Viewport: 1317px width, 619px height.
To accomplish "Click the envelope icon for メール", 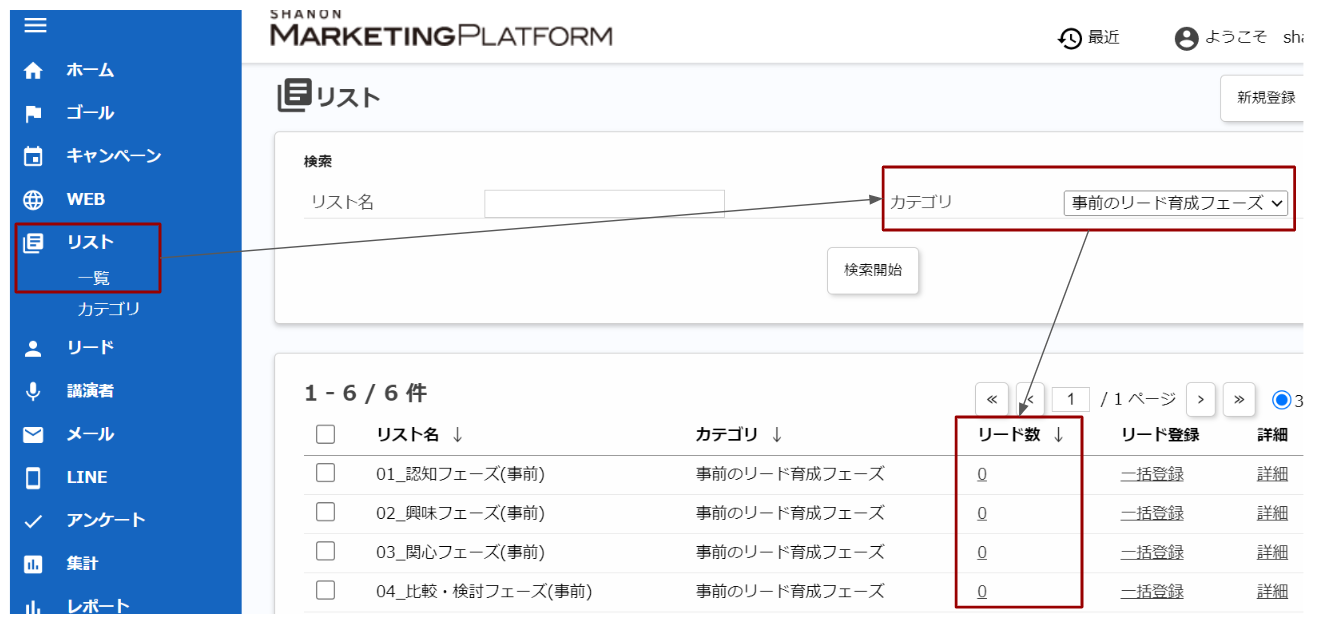I will pos(33,434).
